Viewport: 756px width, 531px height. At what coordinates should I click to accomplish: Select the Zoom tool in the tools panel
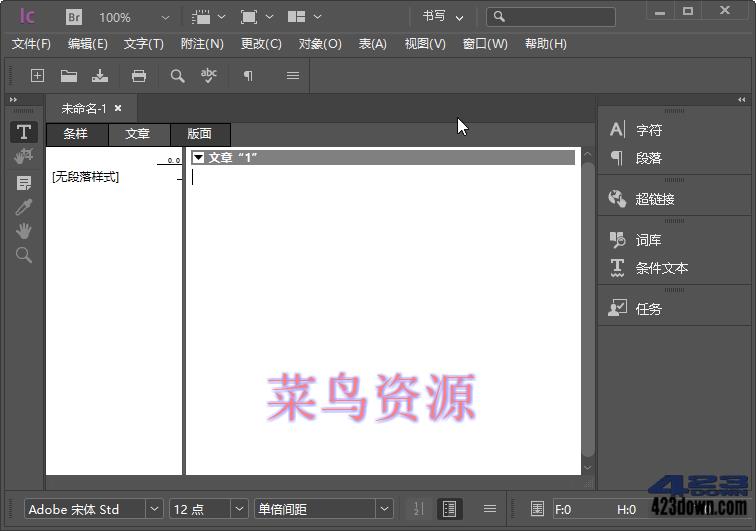click(x=24, y=255)
